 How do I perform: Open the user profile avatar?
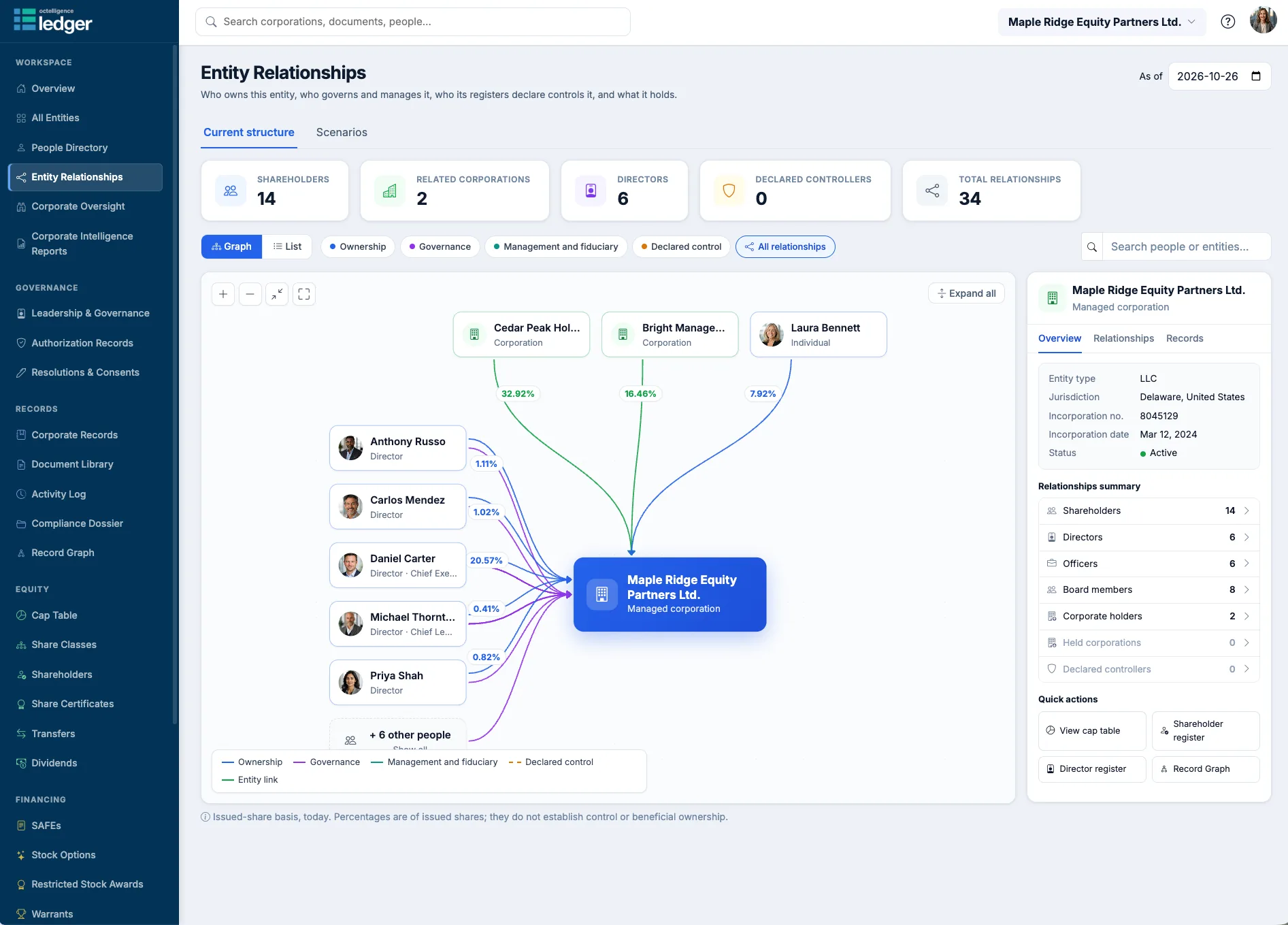pos(1263,20)
